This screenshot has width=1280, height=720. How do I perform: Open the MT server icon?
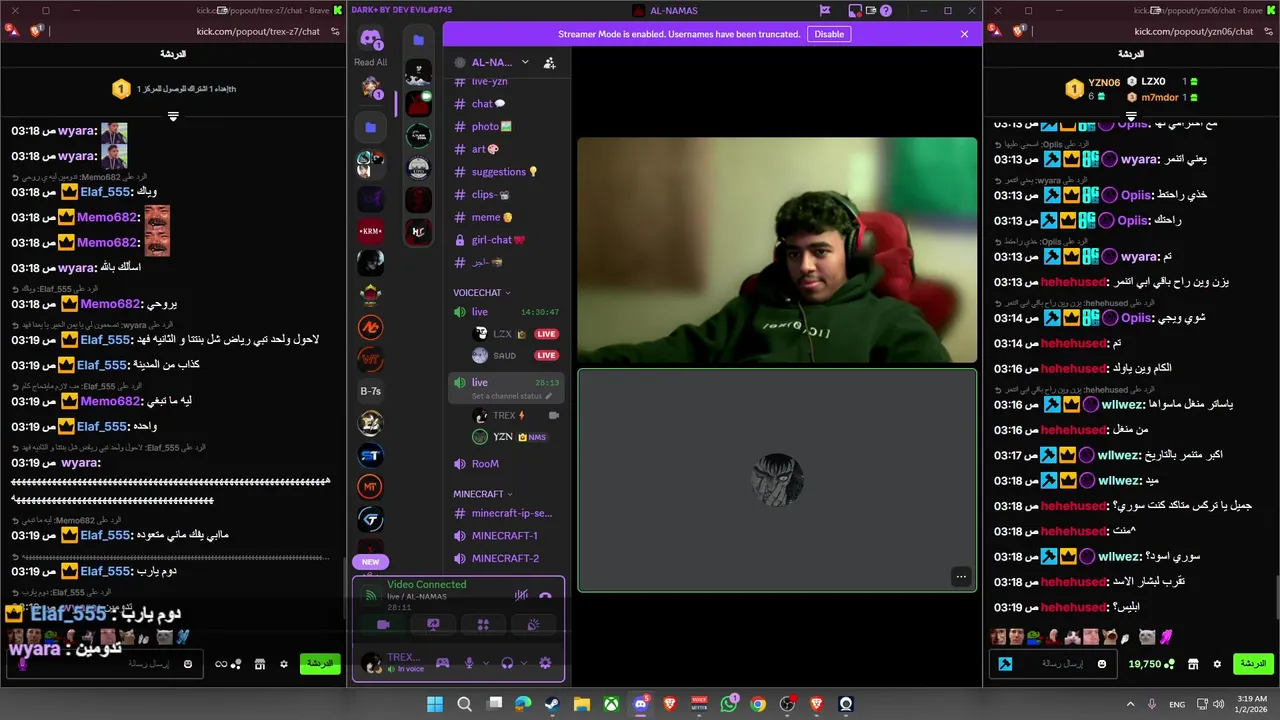coord(370,487)
